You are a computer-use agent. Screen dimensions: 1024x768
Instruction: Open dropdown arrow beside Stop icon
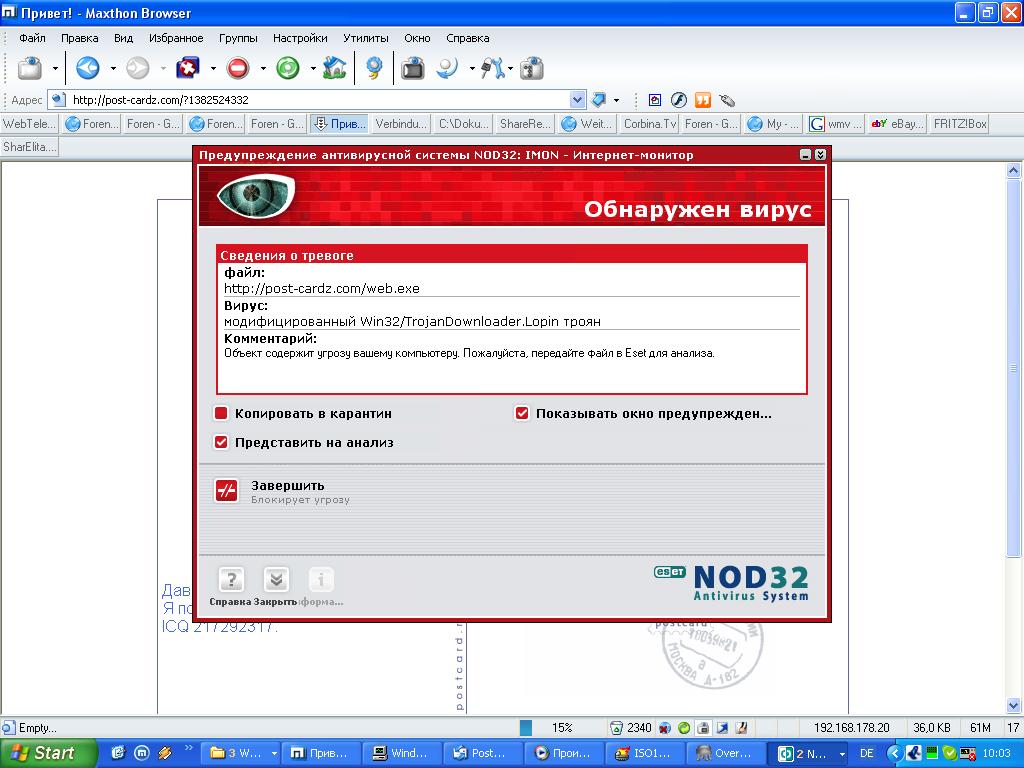click(263, 69)
